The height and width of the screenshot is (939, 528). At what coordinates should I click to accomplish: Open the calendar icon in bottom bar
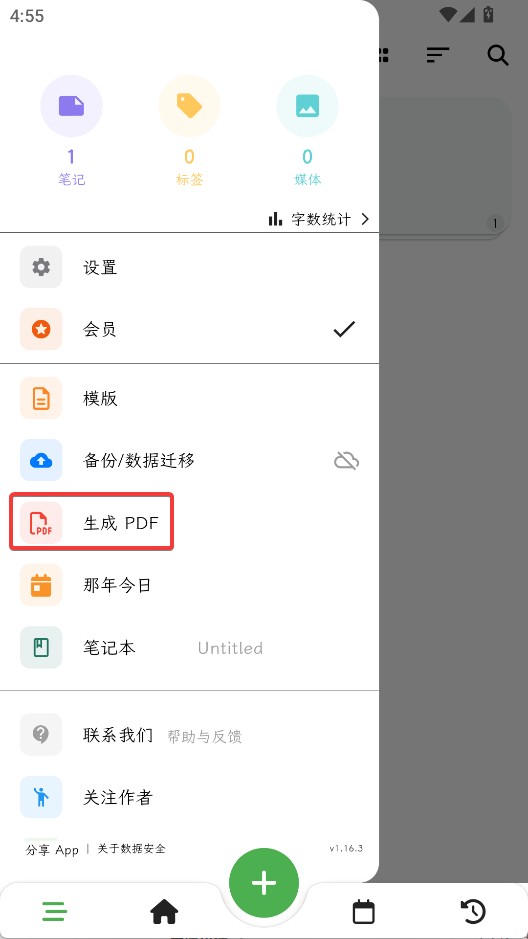363,912
